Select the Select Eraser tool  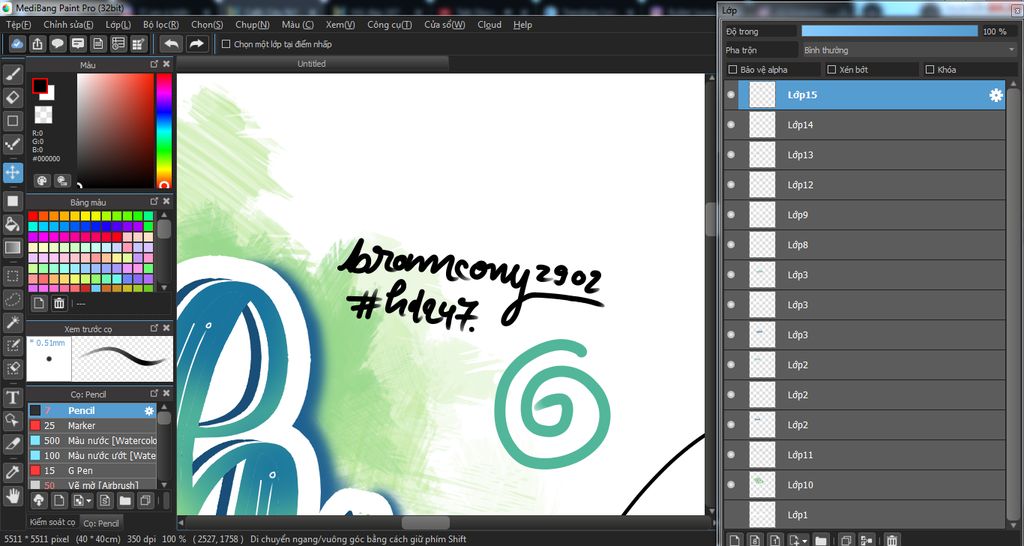coord(12,368)
